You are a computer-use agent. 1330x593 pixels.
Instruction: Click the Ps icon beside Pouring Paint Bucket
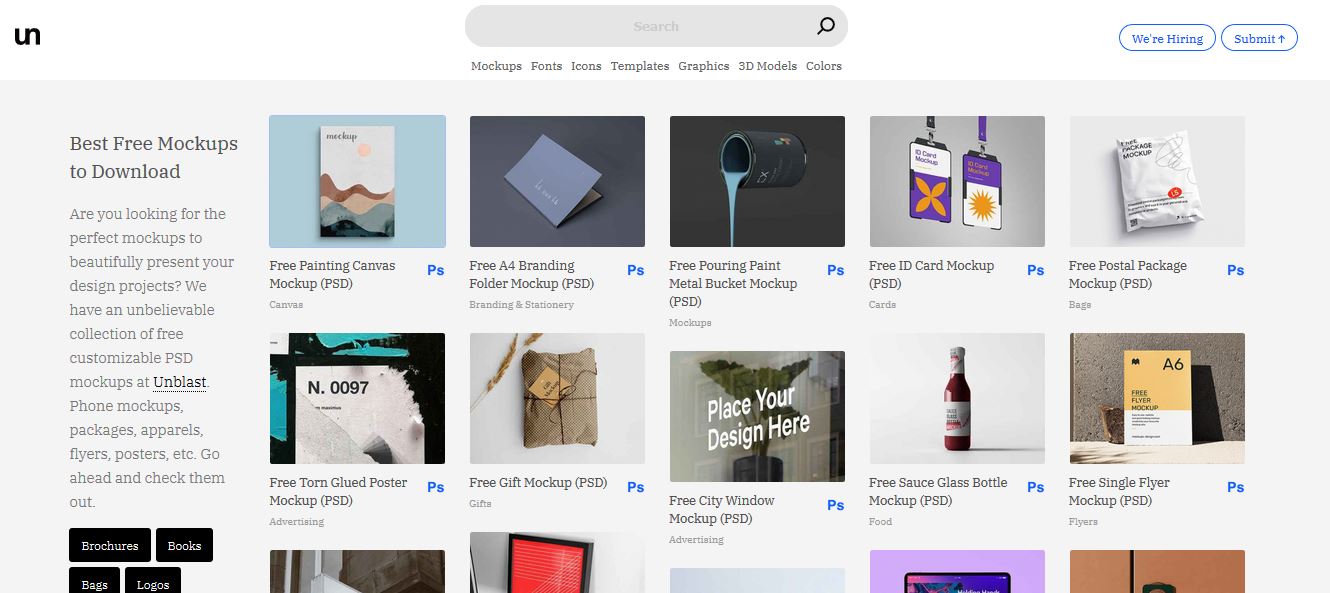point(836,270)
